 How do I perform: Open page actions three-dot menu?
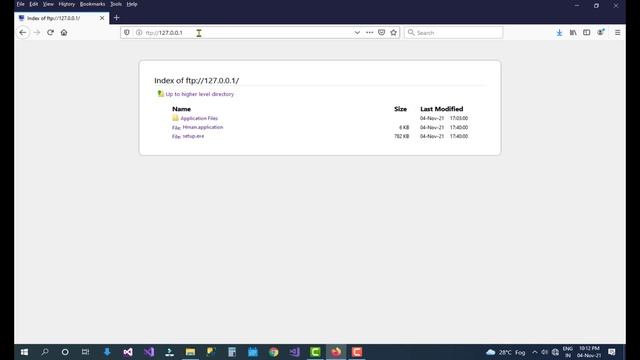[x=369, y=33]
